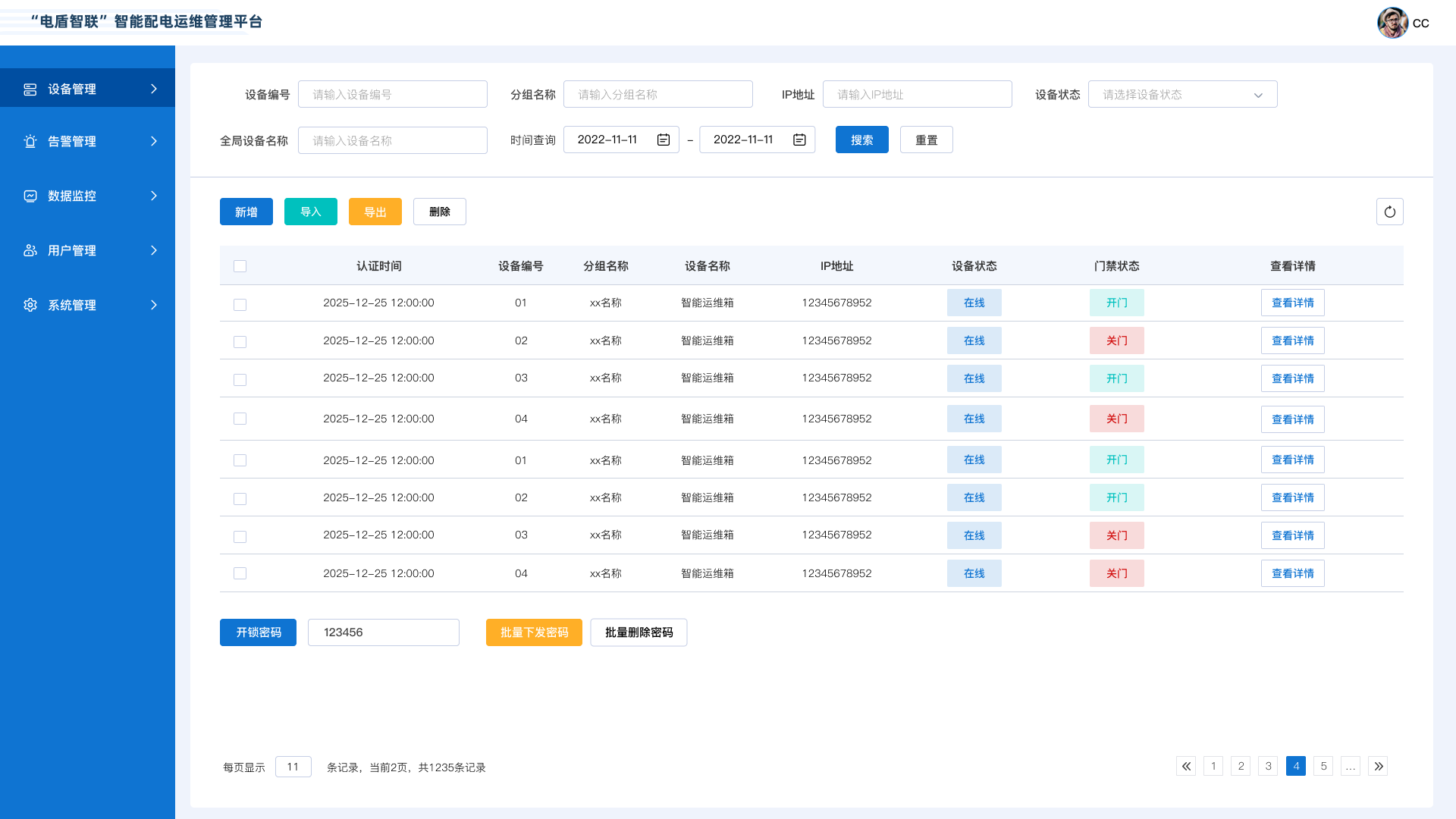Image resolution: width=1456 pixels, height=819 pixels.
Task: Select the 数据监控 monitoring icon
Action: pos(30,196)
